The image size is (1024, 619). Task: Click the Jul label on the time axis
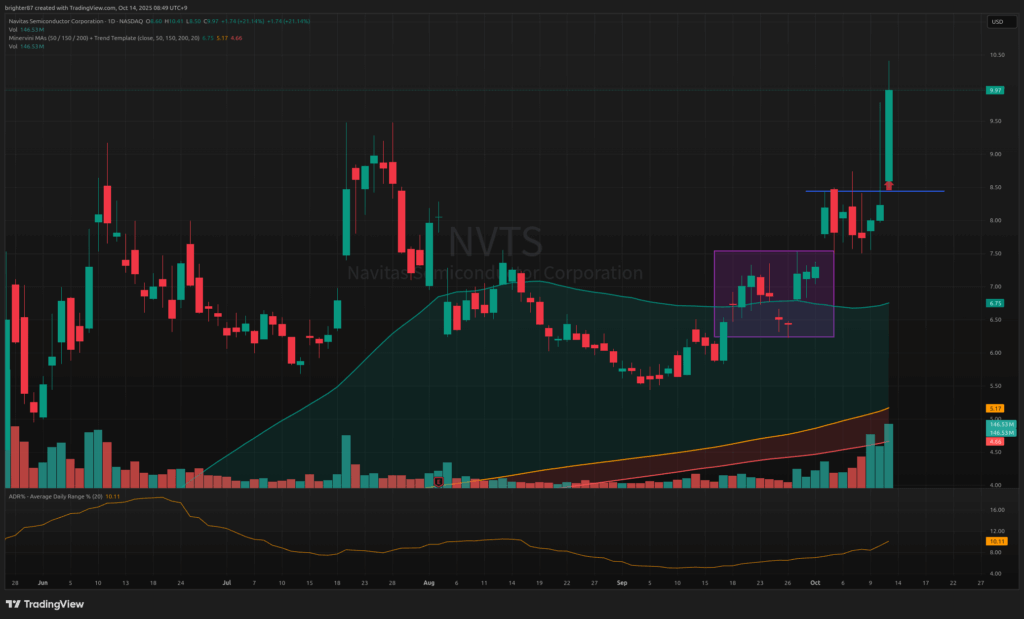227,581
